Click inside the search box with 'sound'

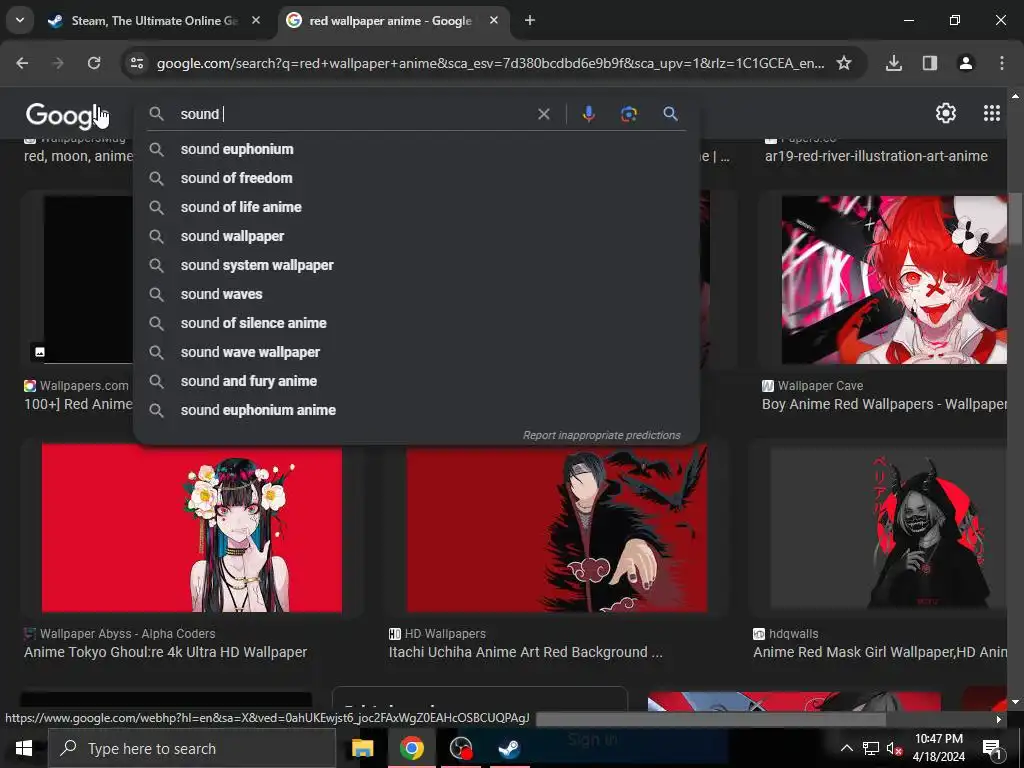pyautogui.click(x=353, y=114)
